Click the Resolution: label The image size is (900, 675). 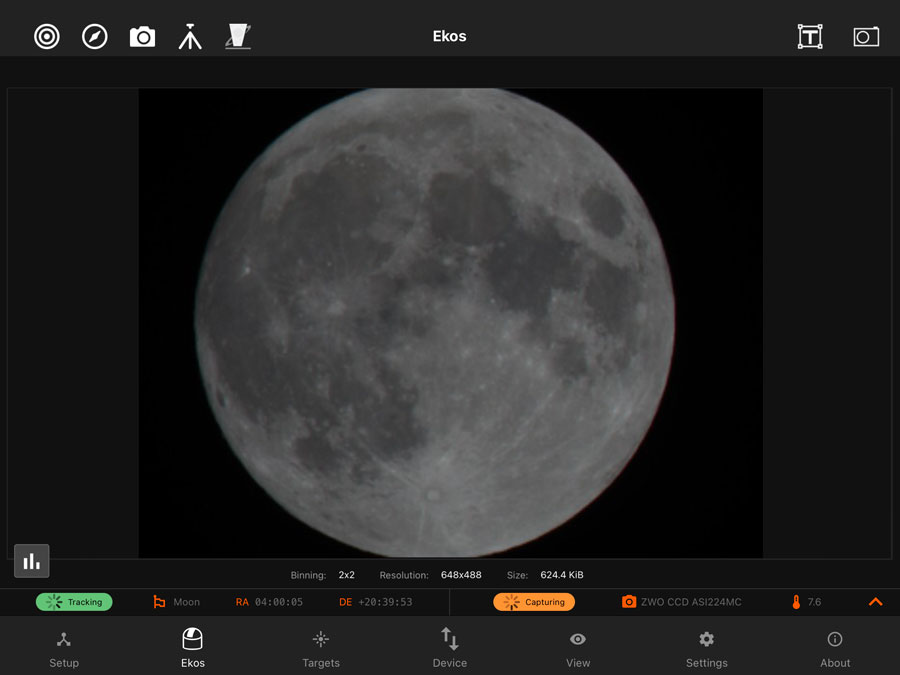pos(404,575)
